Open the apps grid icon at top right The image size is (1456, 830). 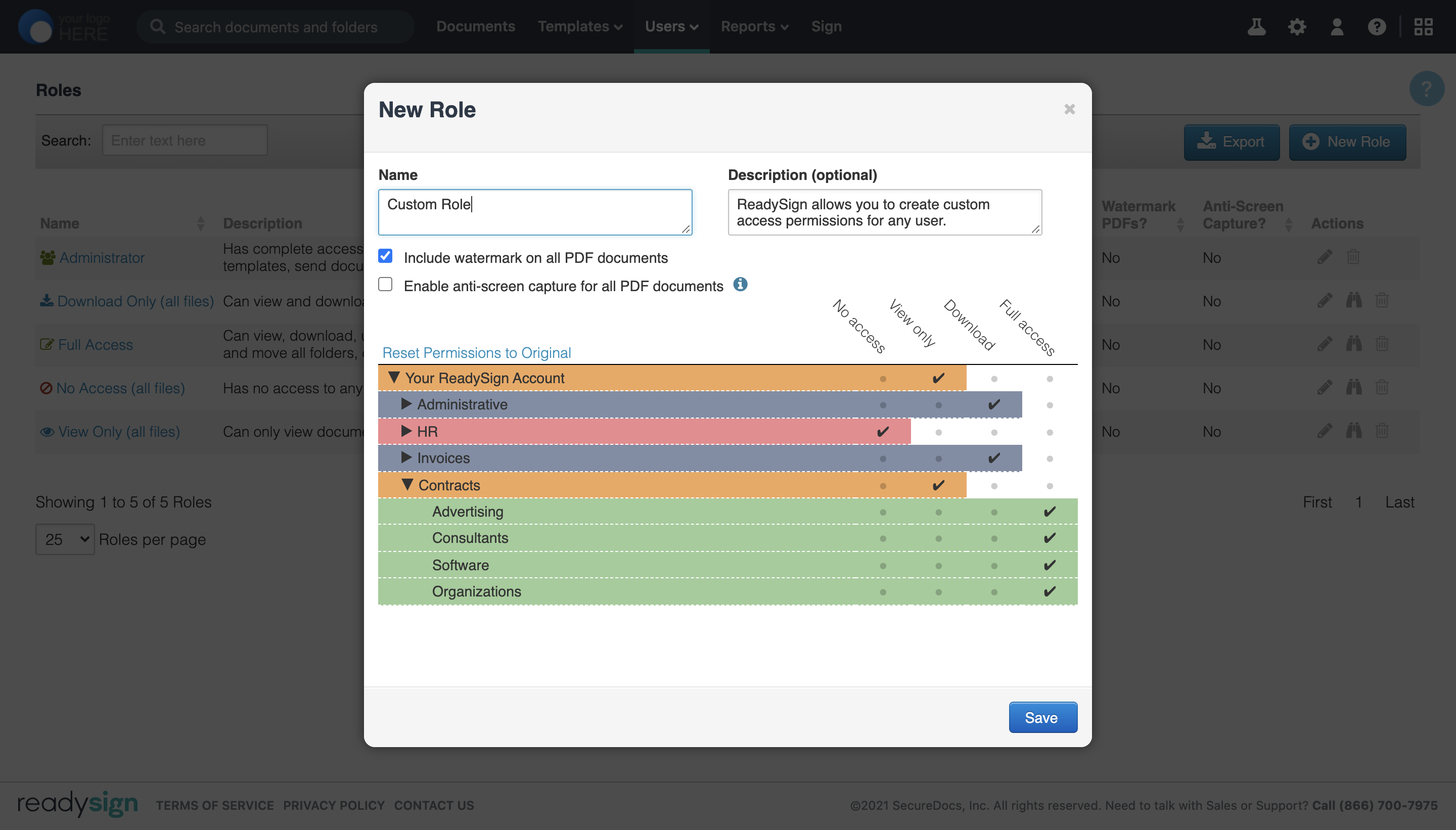point(1424,26)
